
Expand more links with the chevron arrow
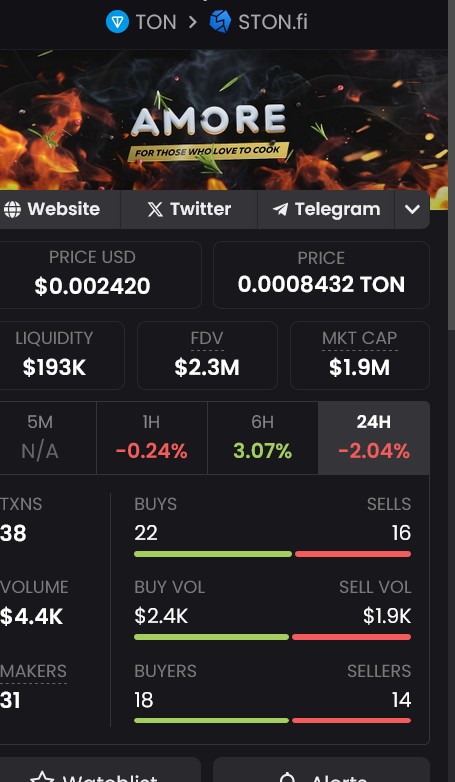[412, 209]
